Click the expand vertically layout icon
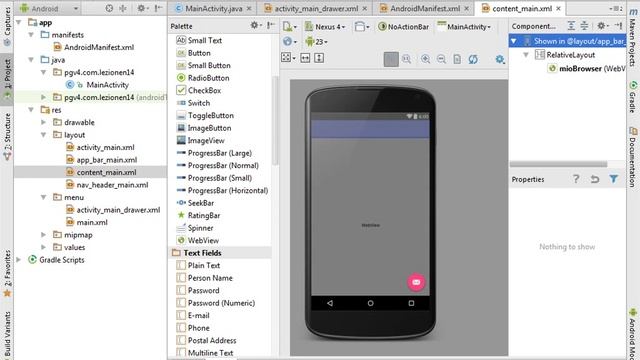640x360 pixels. (x=319, y=58)
